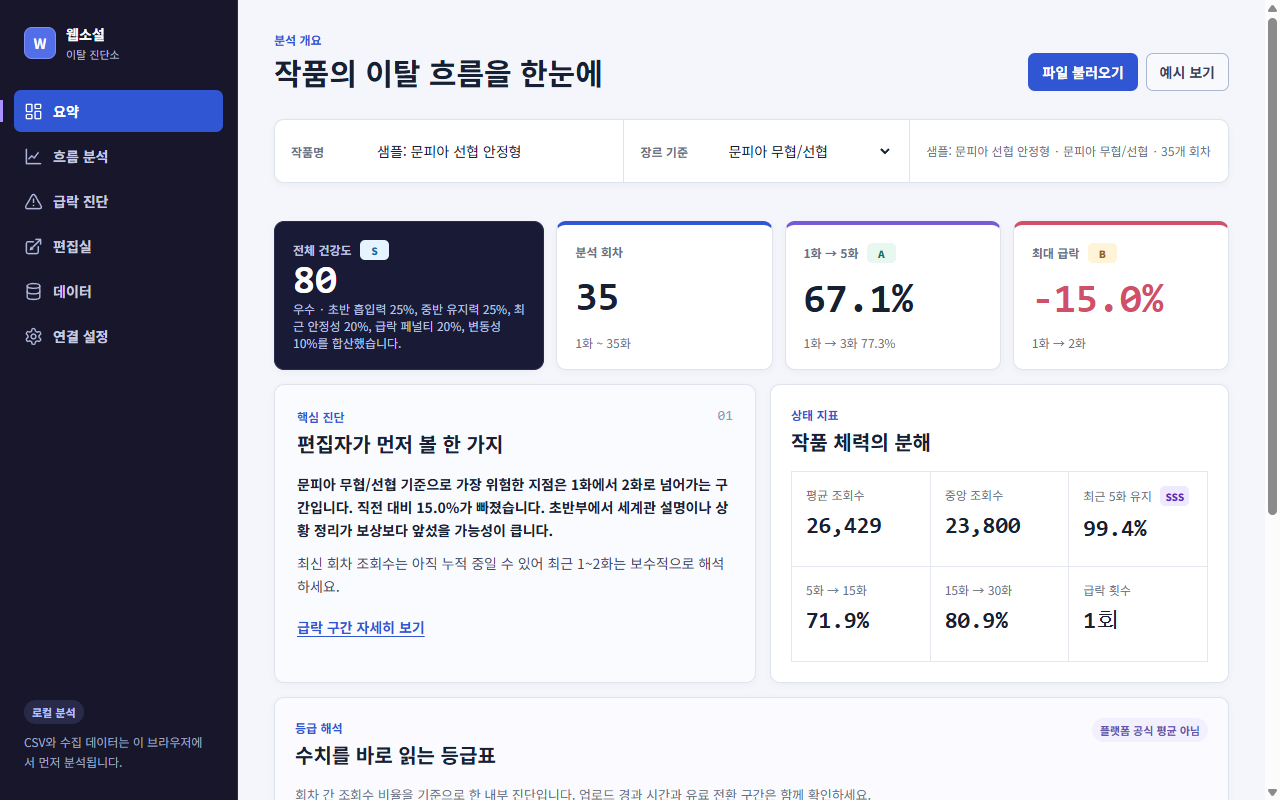Edit the 작품명 input field
Viewport: 1280px width, 800px height.
coord(494,151)
